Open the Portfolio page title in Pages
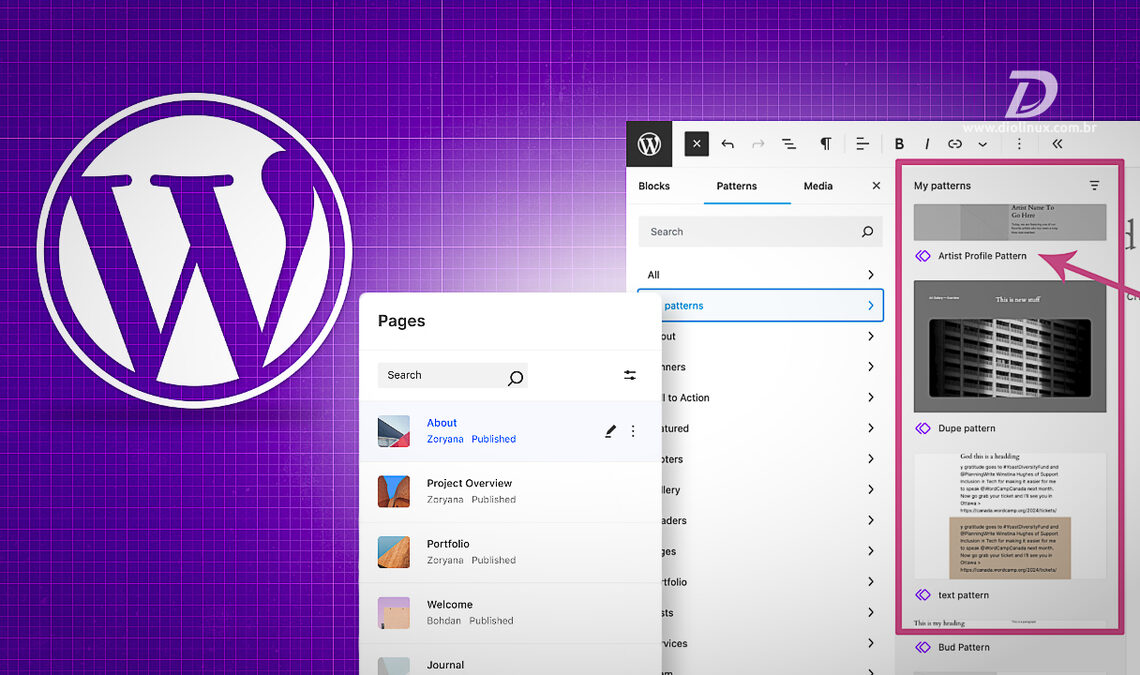Image resolution: width=1140 pixels, height=675 pixels. point(448,544)
